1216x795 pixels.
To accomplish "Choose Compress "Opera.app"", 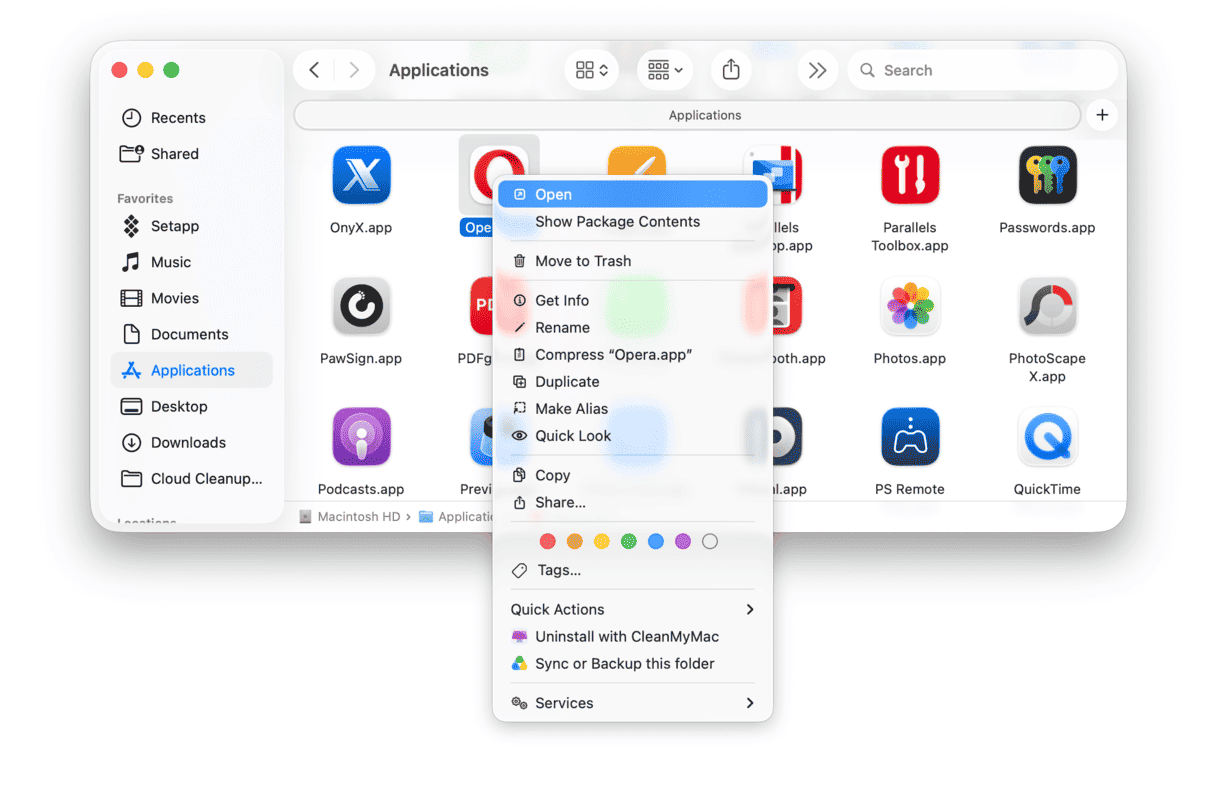I will click(632, 354).
